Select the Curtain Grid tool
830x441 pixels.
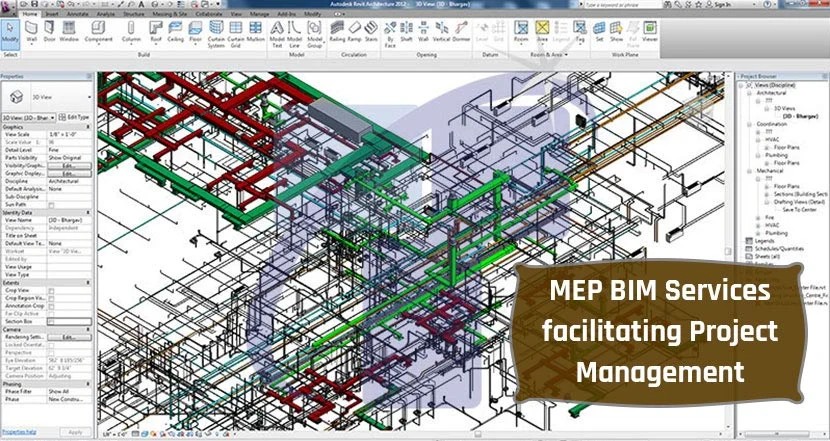(x=236, y=34)
